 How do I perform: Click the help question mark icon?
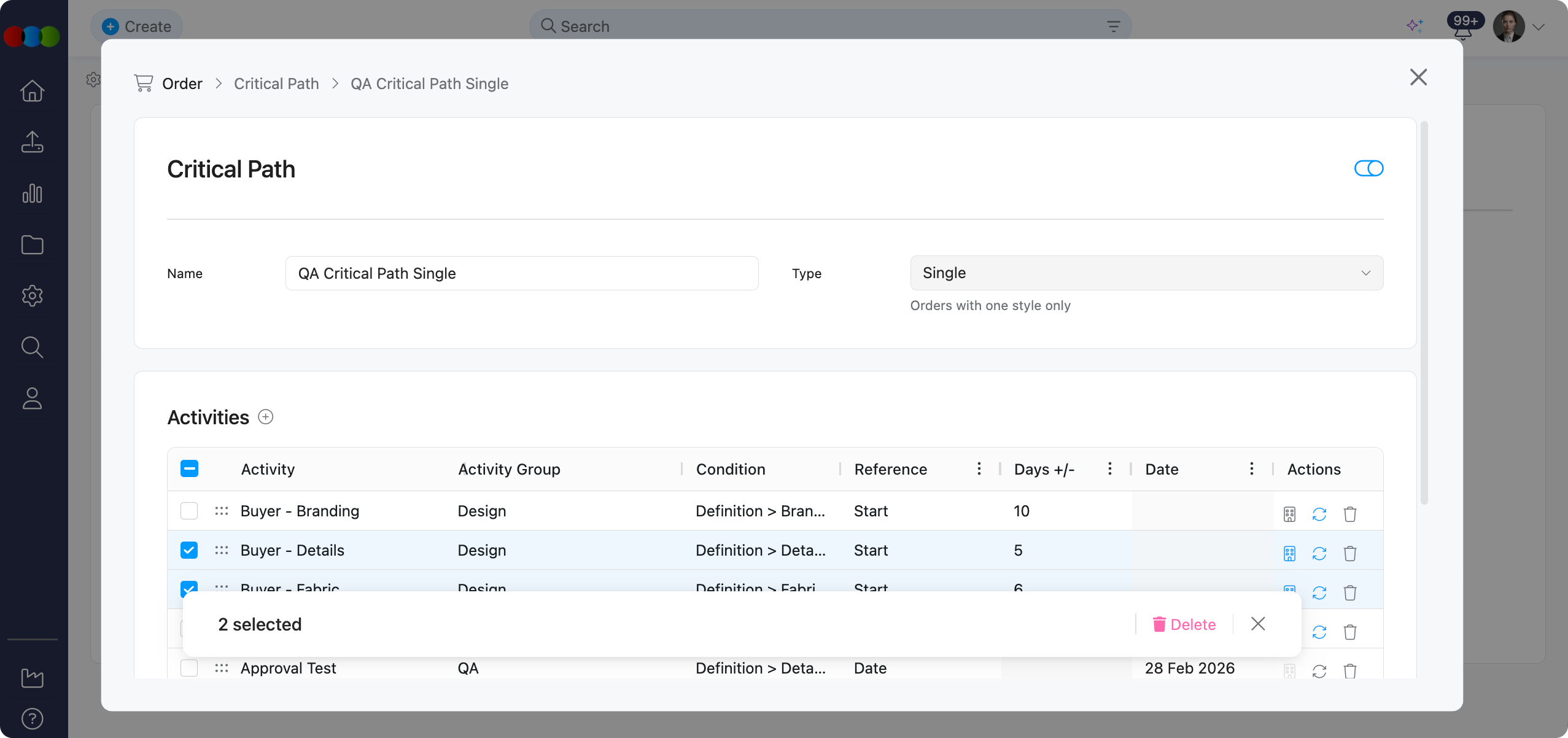tap(32, 718)
